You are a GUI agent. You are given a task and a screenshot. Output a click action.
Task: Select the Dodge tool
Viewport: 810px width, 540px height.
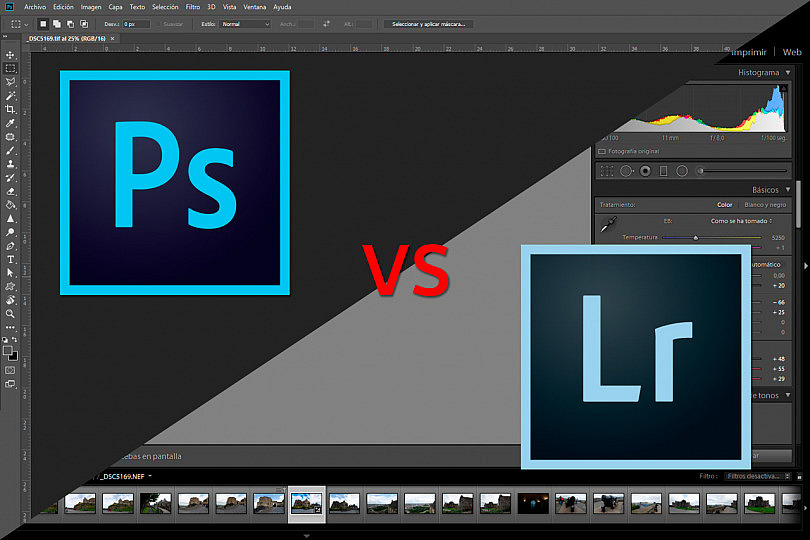(x=10, y=232)
